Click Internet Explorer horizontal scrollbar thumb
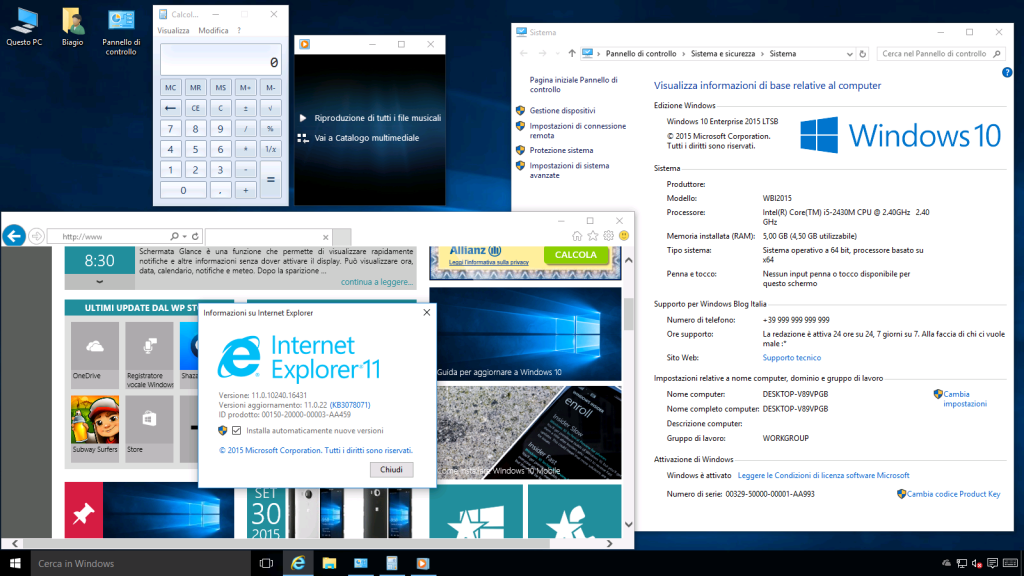 287,543
